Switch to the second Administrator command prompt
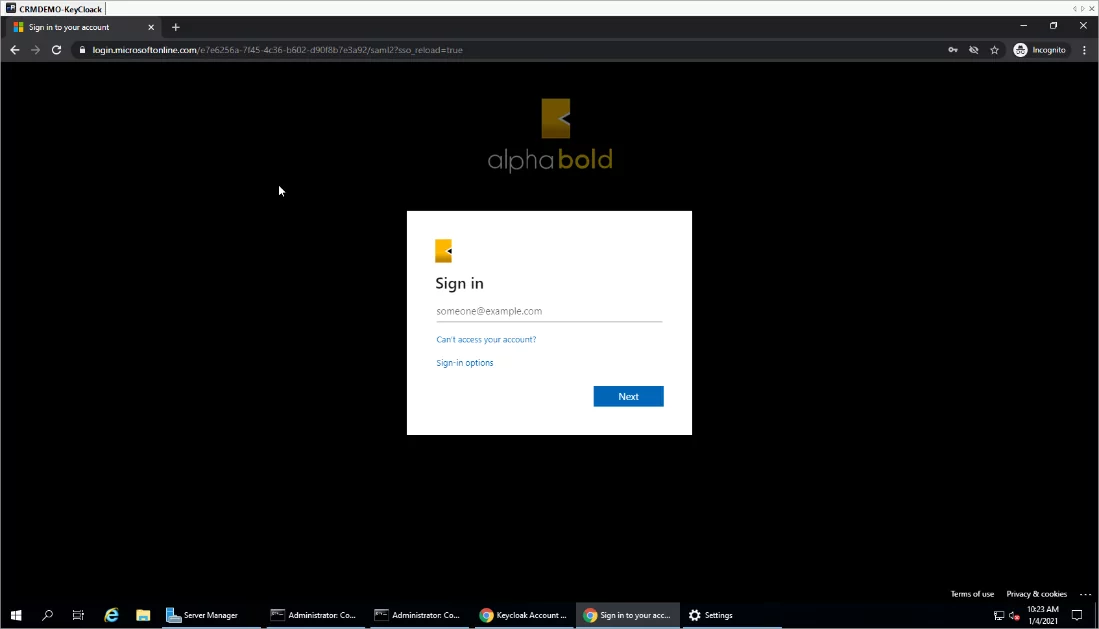The image size is (1099, 629). point(418,615)
